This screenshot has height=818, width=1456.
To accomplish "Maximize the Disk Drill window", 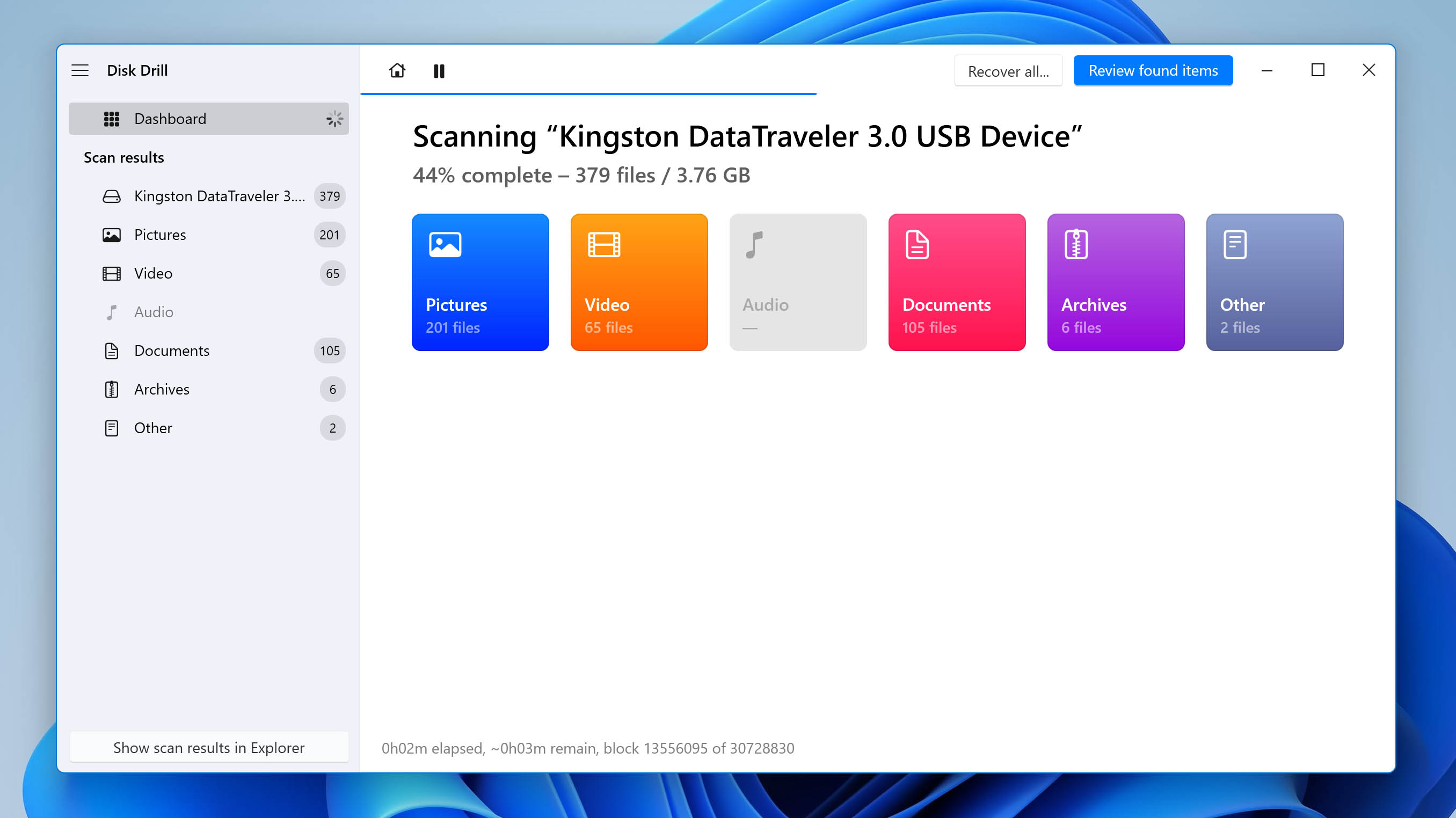I will point(1317,71).
